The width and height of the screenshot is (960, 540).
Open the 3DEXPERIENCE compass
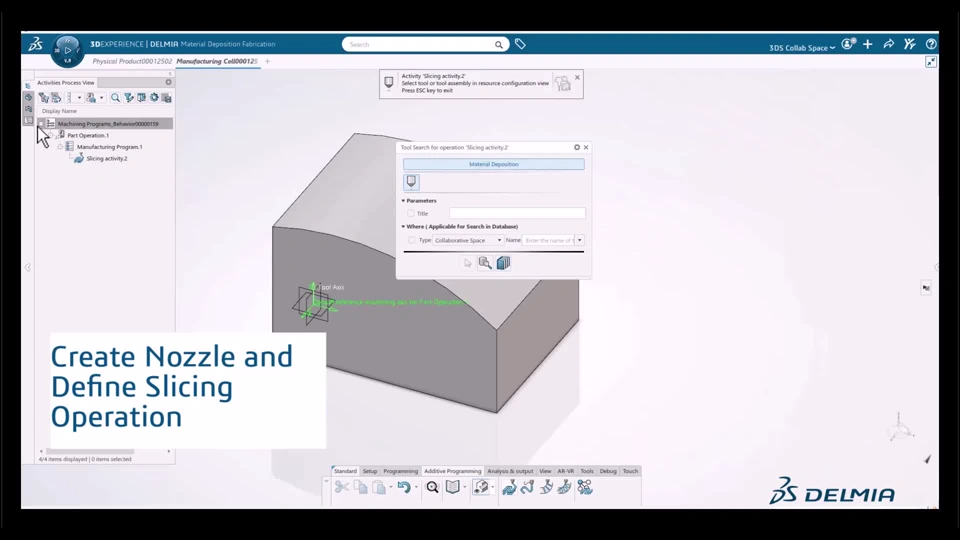click(67, 50)
